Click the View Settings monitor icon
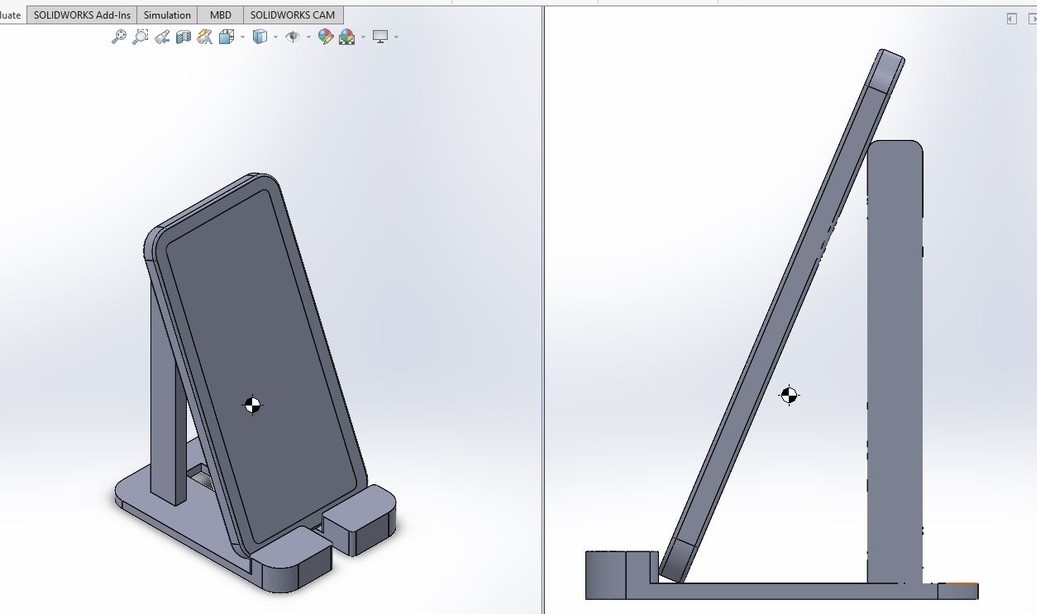Screen dimensions: 1037x614 tap(380, 37)
